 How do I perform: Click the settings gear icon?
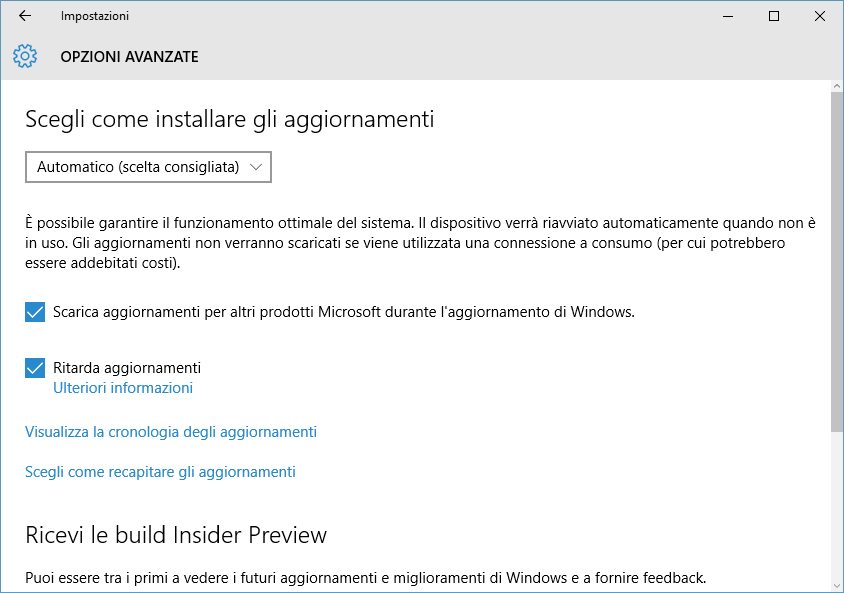click(x=25, y=56)
